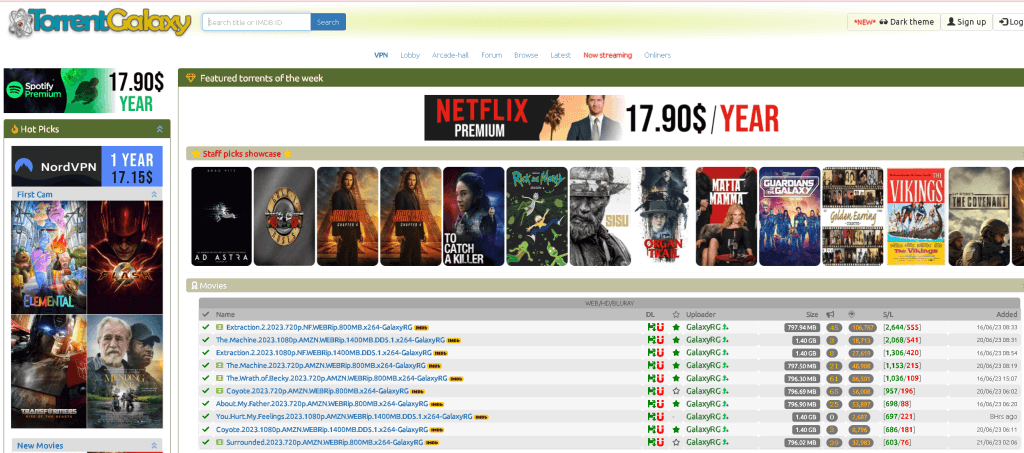Open the Rick and Morty poster
This screenshot has width=1024, height=453.
point(536,215)
